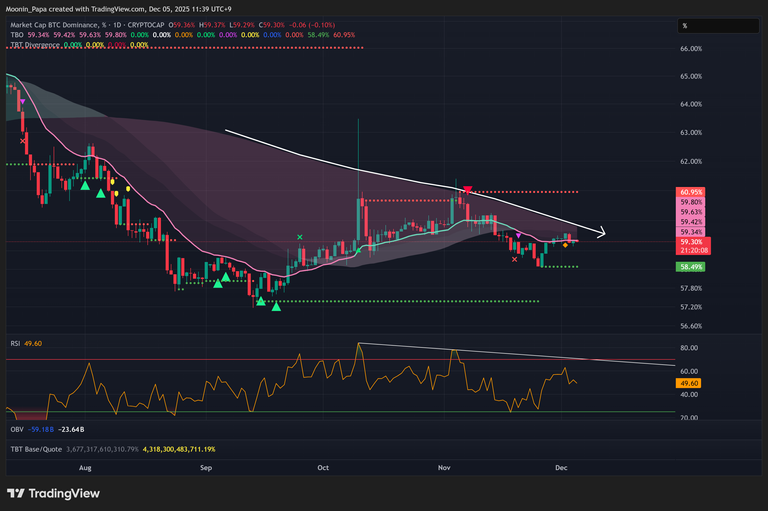
Task: Click the green 58.49% price label
Action: (690, 267)
